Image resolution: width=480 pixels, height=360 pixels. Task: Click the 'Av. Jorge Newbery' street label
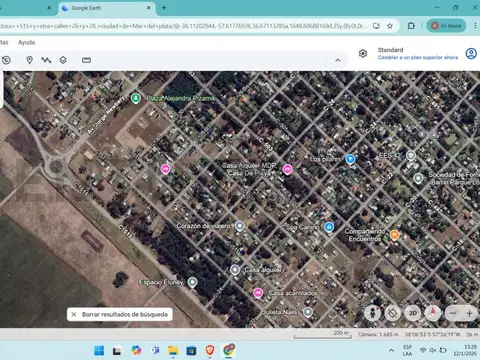pyautogui.click(x=106, y=115)
